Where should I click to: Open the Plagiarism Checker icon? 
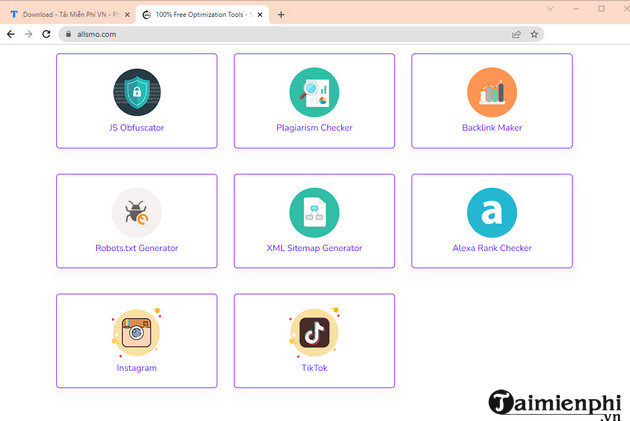point(314,92)
